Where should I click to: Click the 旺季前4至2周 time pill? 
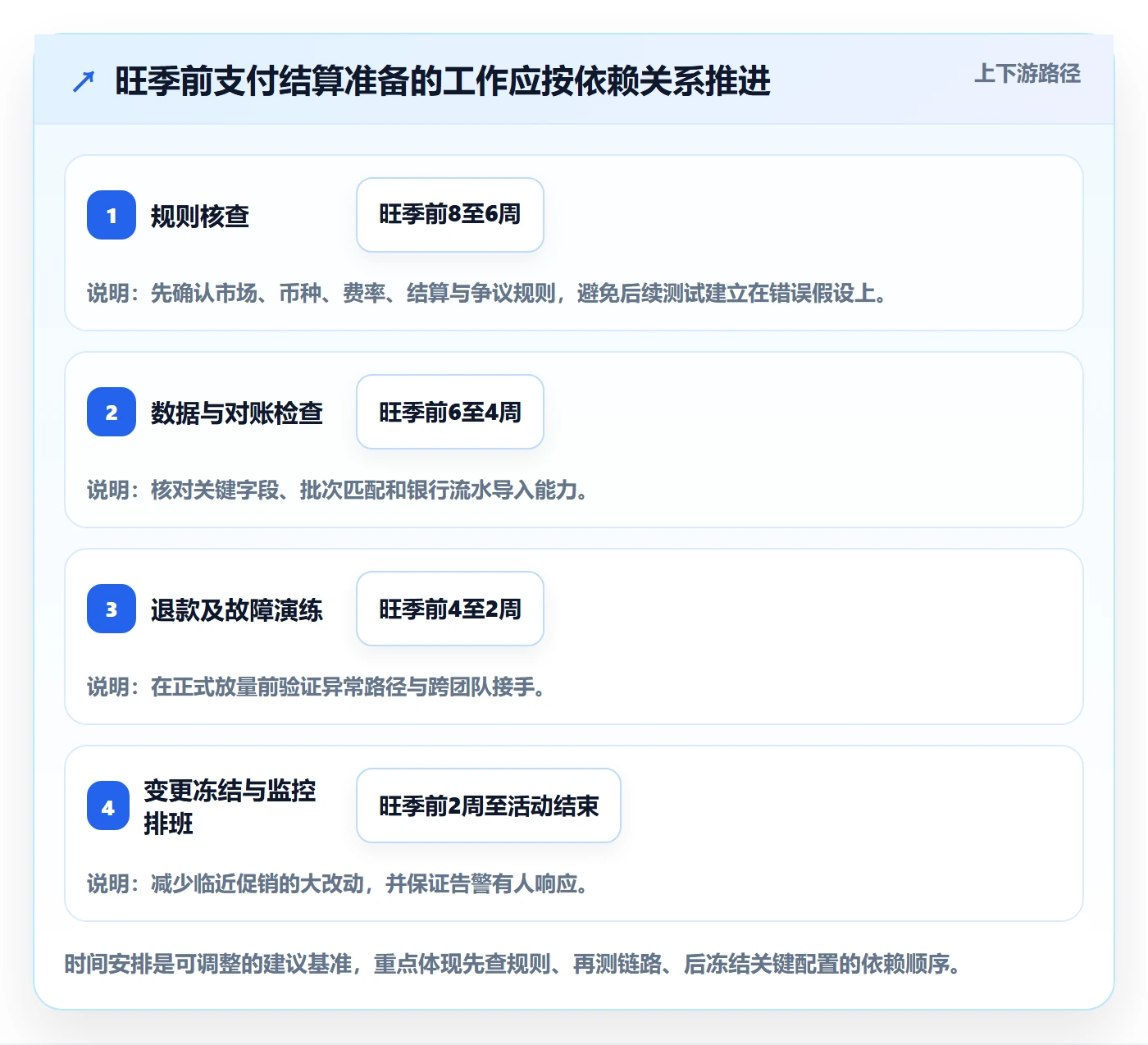point(450,609)
